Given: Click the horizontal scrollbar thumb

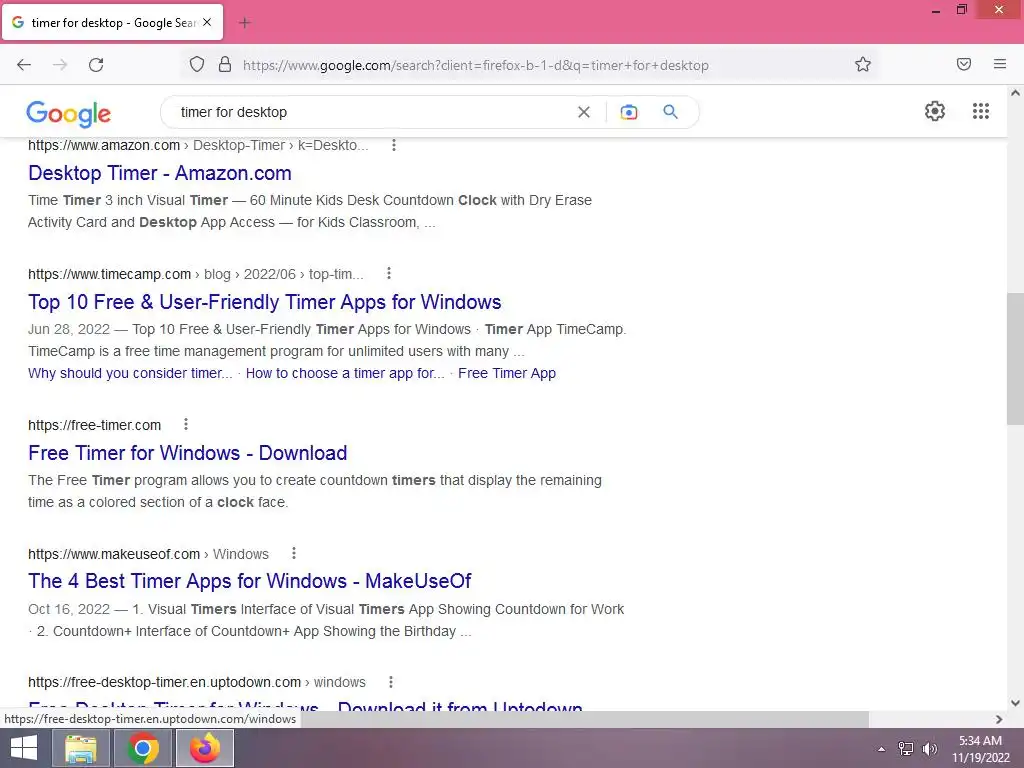Looking at the screenshot, I should click(x=584, y=719).
